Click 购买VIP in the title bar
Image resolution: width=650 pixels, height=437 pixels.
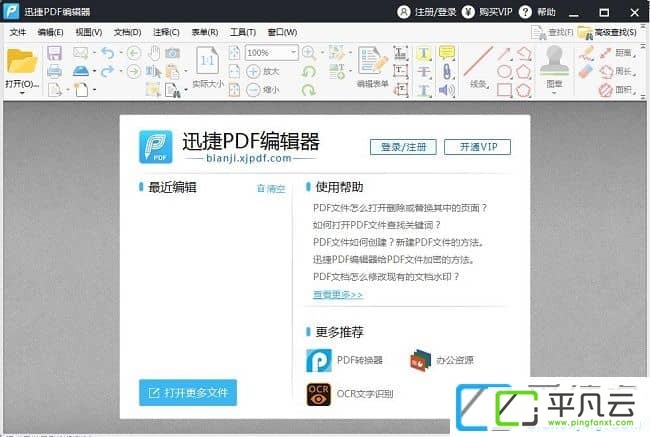[x=487, y=12]
